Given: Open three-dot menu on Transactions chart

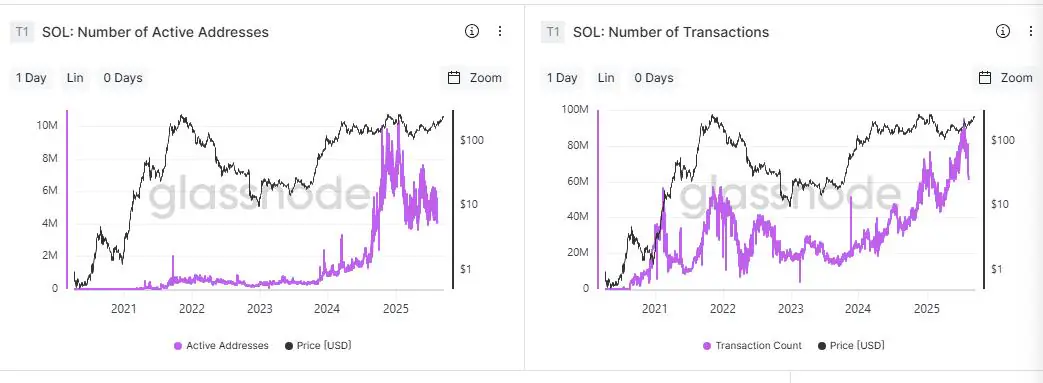Looking at the screenshot, I should pyautogui.click(x=1031, y=31).
